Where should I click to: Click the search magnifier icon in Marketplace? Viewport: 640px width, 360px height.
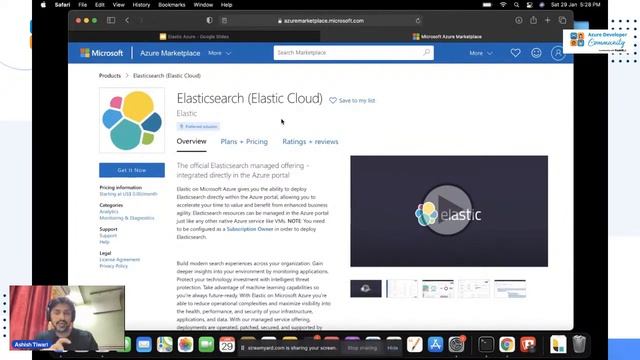[427, 52]
